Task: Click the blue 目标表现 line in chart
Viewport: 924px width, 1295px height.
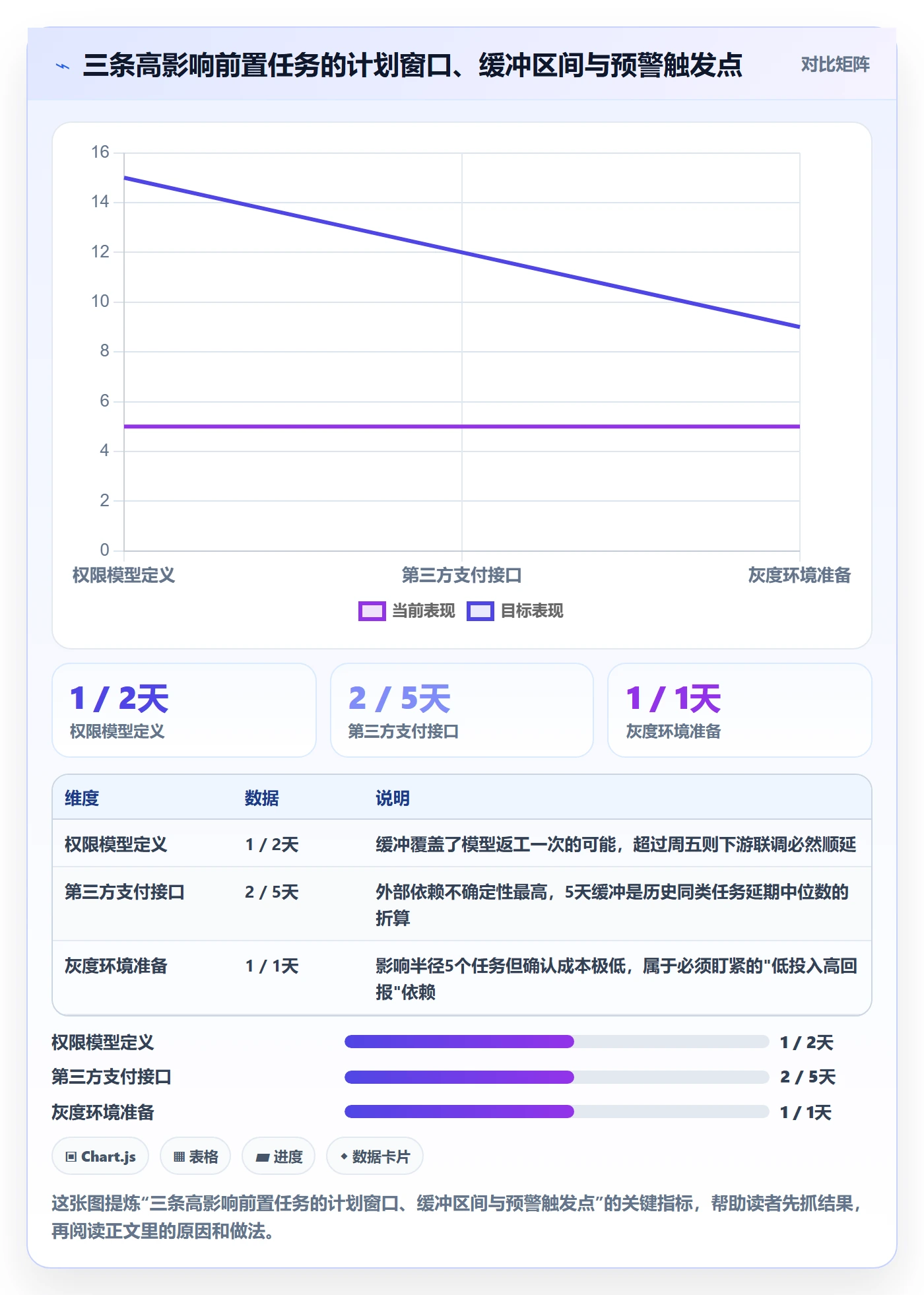Action: click(462, 252)
